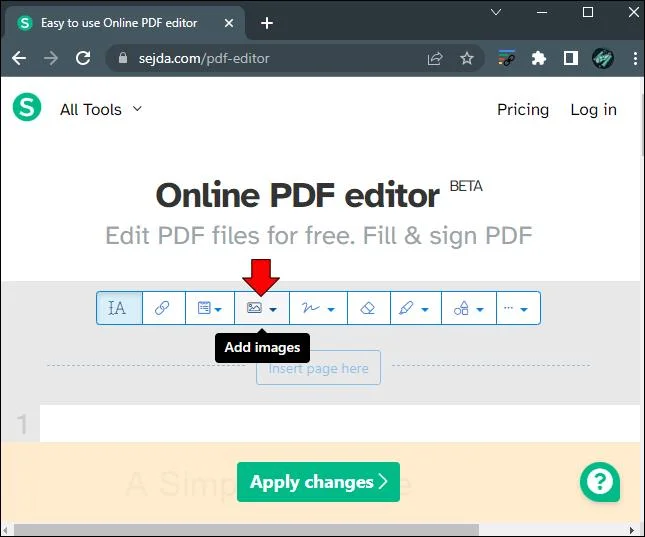Open a new browser tab with plus
Viewport: 645px width, 537px height.
pyautogui.click(x=267, y=23)
